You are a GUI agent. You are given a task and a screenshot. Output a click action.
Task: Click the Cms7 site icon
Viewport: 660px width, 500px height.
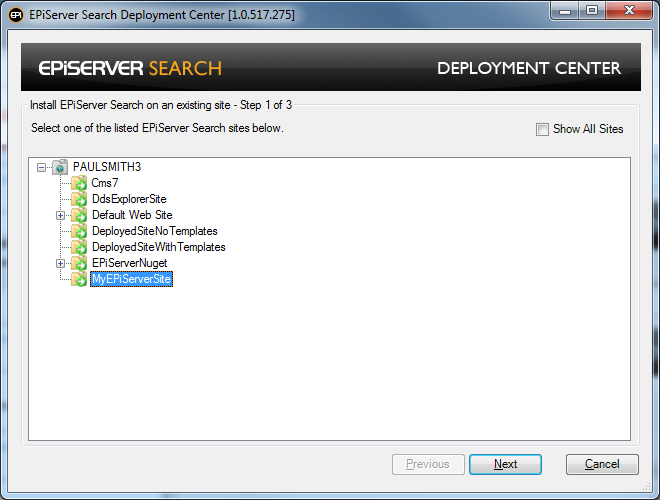coord(79,183)
